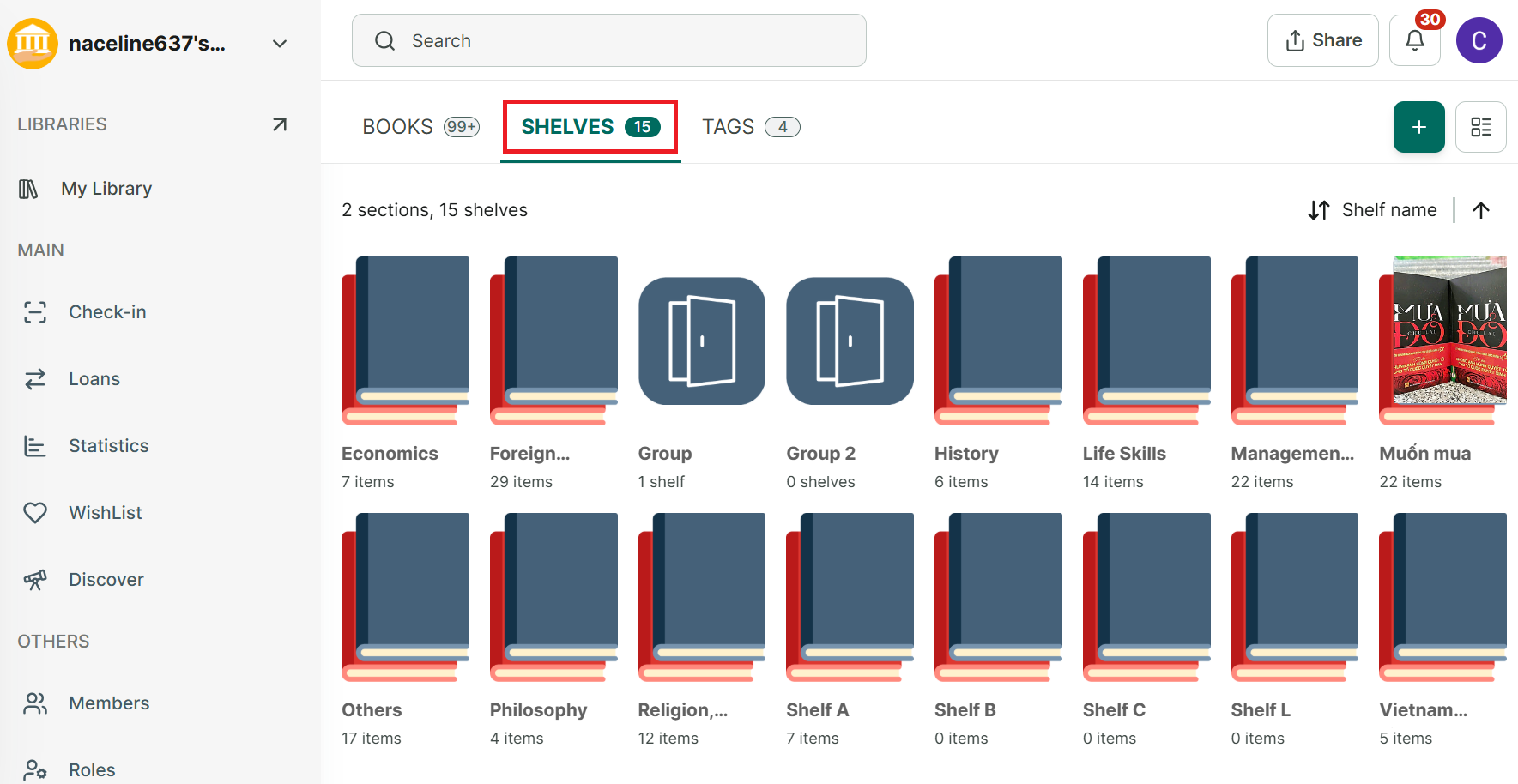Click the green add shelf plus button
The height and width of the screenshot is (784, 1518).
pyautogui.click(x=1418, y=127)
